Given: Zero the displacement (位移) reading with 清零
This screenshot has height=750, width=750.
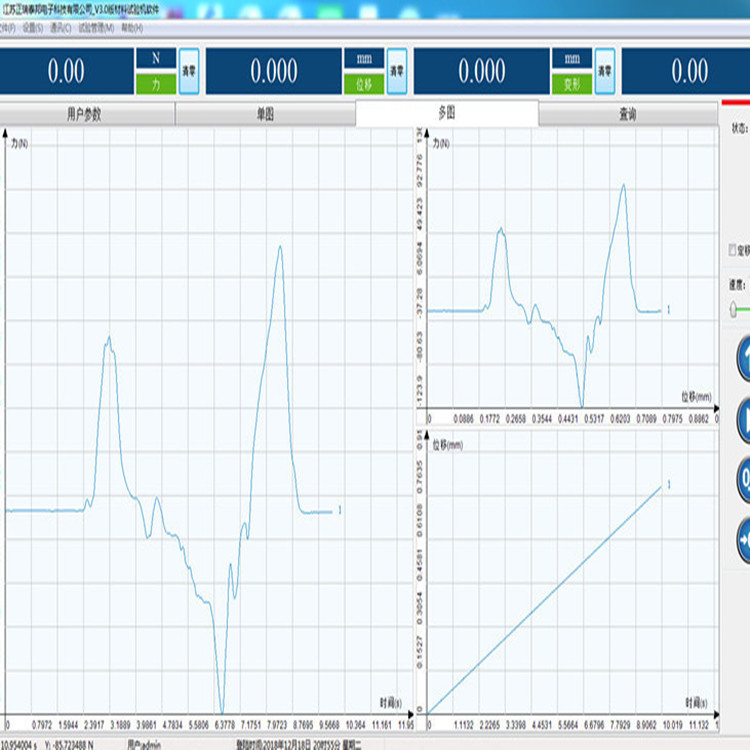Looking at the screenshot, I should point(397,71).
